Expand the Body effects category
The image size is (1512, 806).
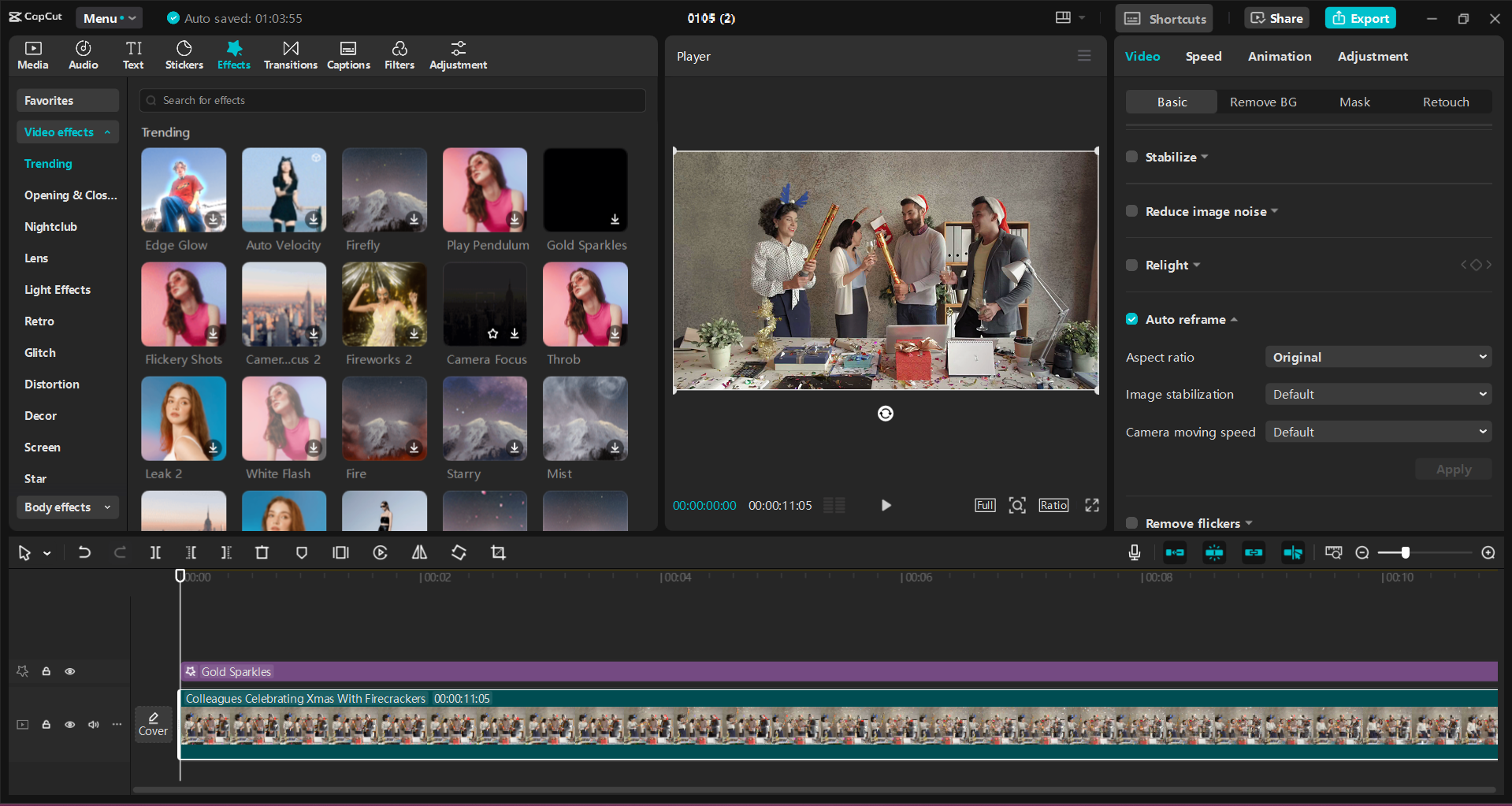click(68, 507)
